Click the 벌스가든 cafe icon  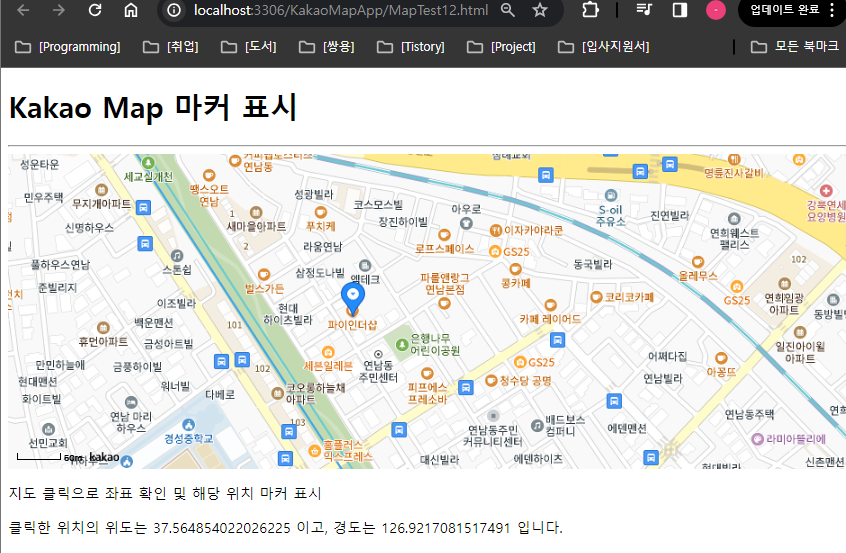pos(264,275)
